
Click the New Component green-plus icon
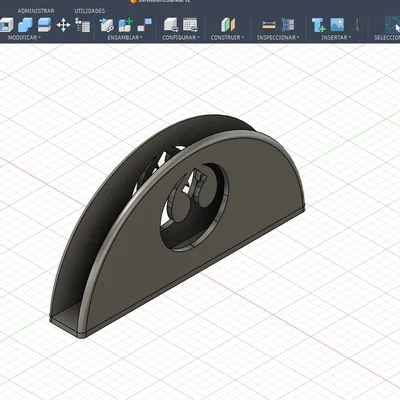point(126,25)
